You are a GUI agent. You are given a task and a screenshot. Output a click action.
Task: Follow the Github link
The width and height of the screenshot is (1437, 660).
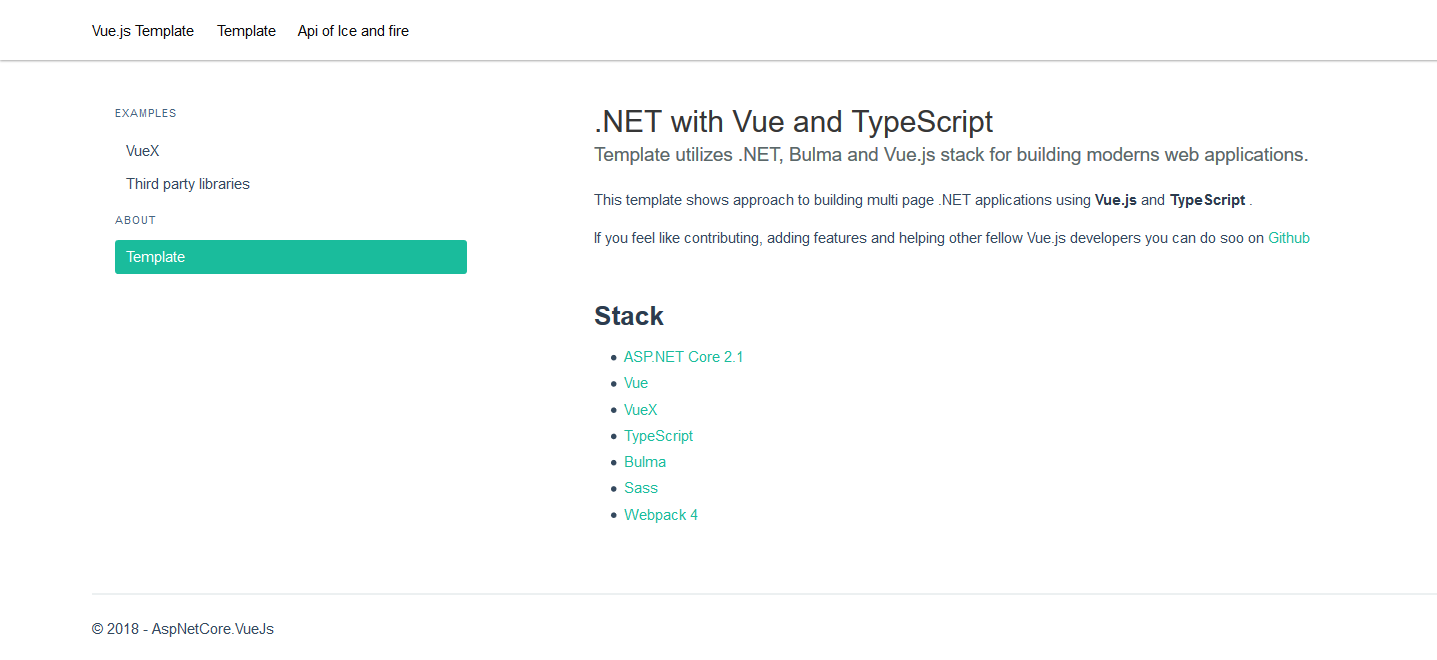(1288, 238)
